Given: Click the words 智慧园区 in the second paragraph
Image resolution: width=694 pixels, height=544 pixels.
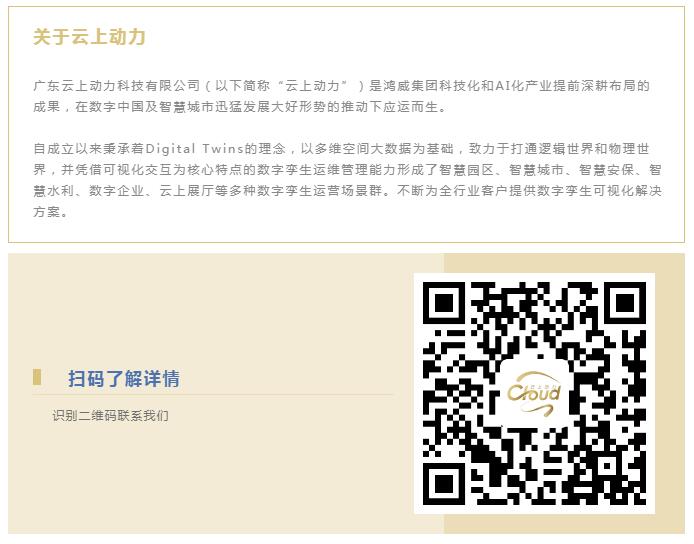Looking at the screenshot, I should pos(467,170).
